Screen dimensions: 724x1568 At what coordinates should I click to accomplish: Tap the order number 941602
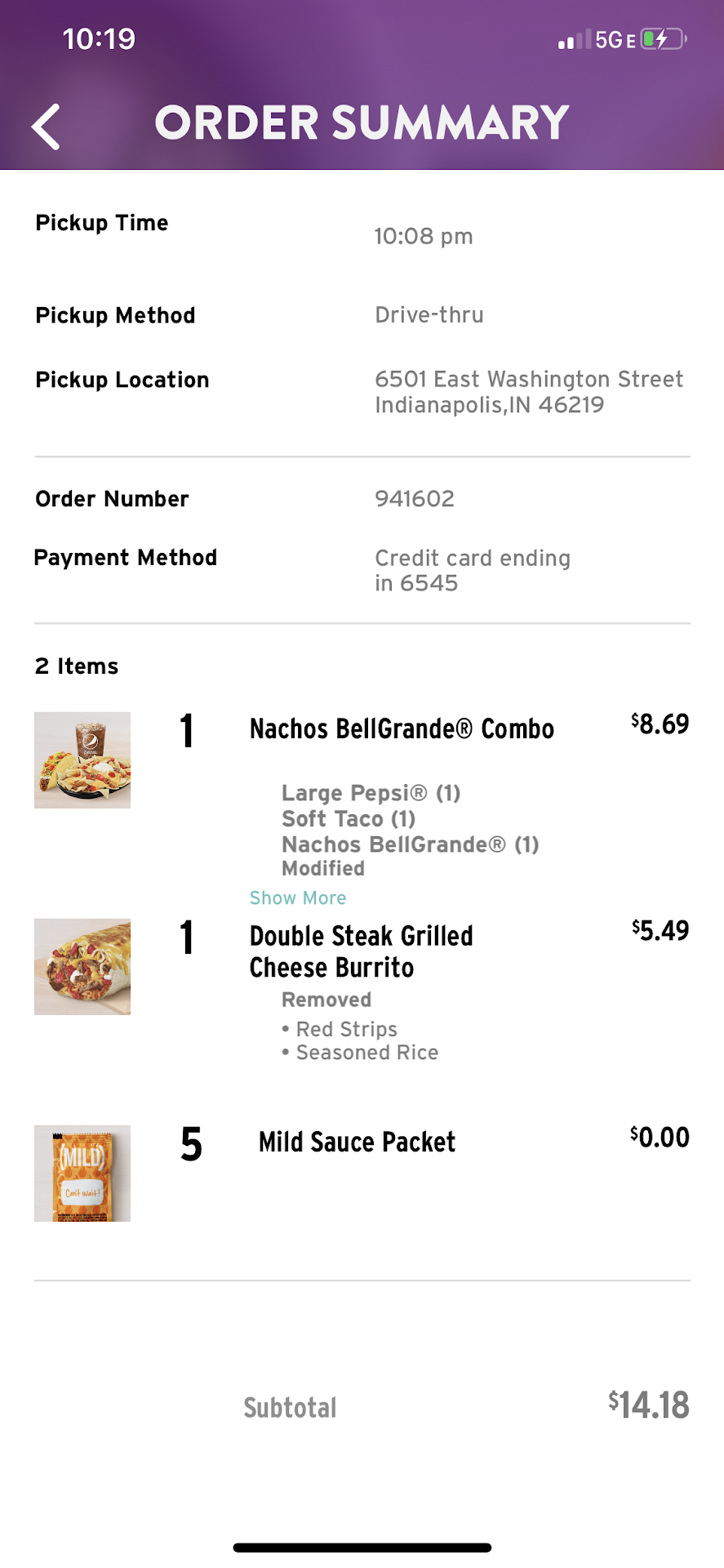[415, 499]
